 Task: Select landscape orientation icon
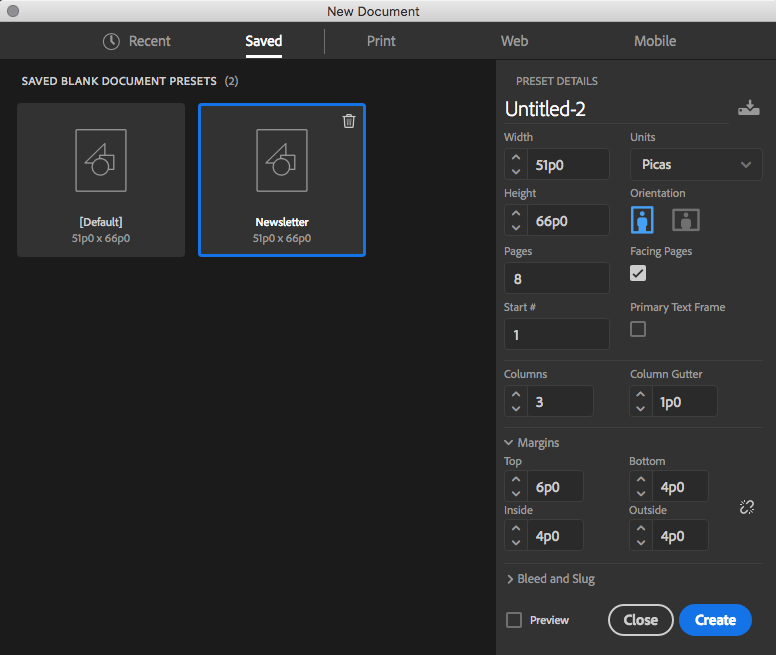pos(685,220)
